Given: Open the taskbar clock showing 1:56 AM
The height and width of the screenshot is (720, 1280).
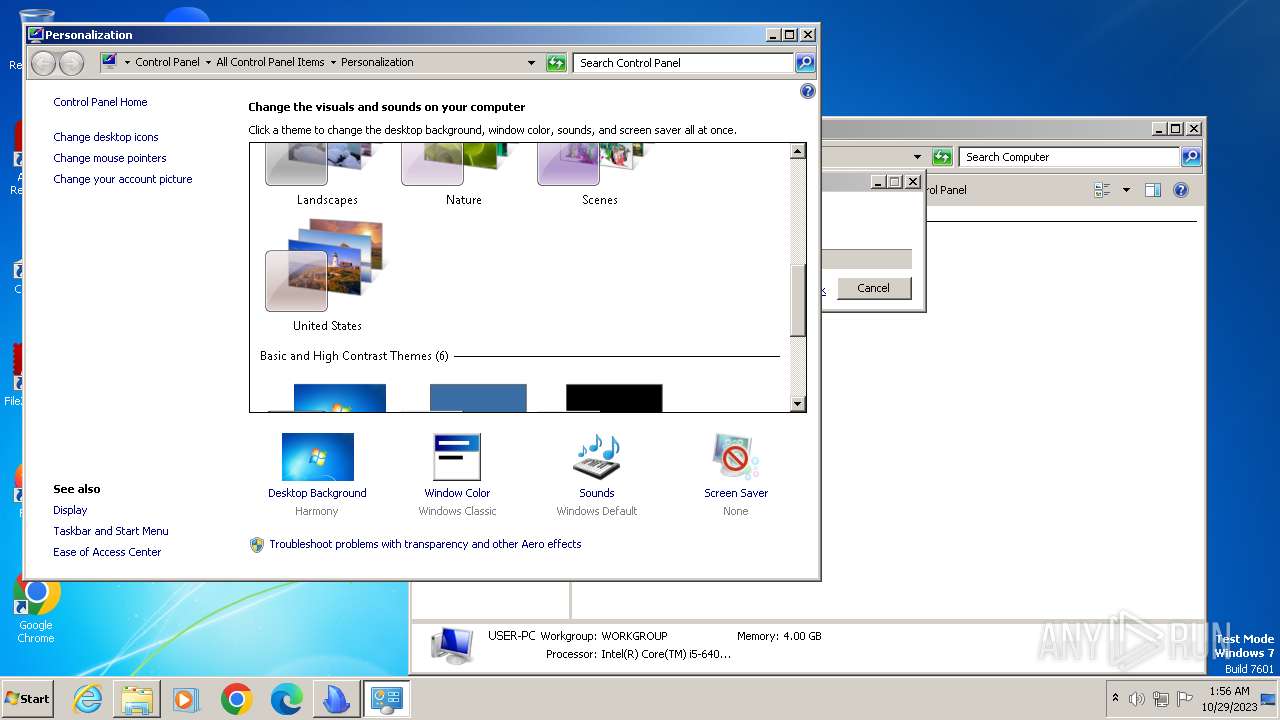Looking at the screenshot, I should (x=1229, y=699).
